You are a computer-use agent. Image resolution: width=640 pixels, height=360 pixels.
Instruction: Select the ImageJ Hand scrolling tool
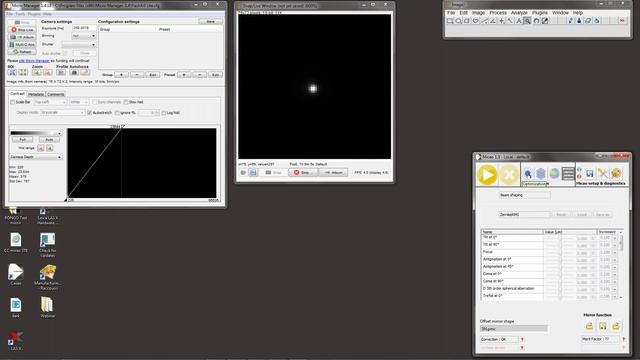[x=536, y=20]
